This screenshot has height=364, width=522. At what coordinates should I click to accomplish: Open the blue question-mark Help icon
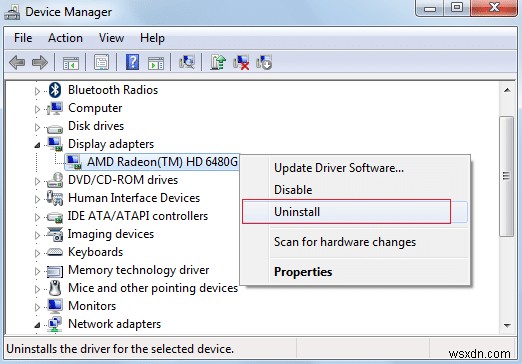pyautogui.click(x=132, y=62)
